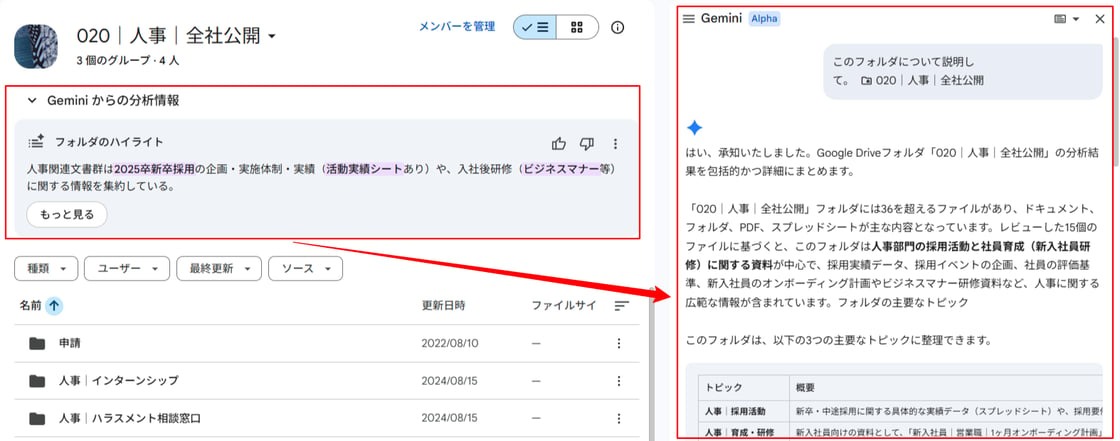The width and height of the screenshot is (1120, 441).
Task: Click the info icon for folder details
Action: [x=617, y=27]
